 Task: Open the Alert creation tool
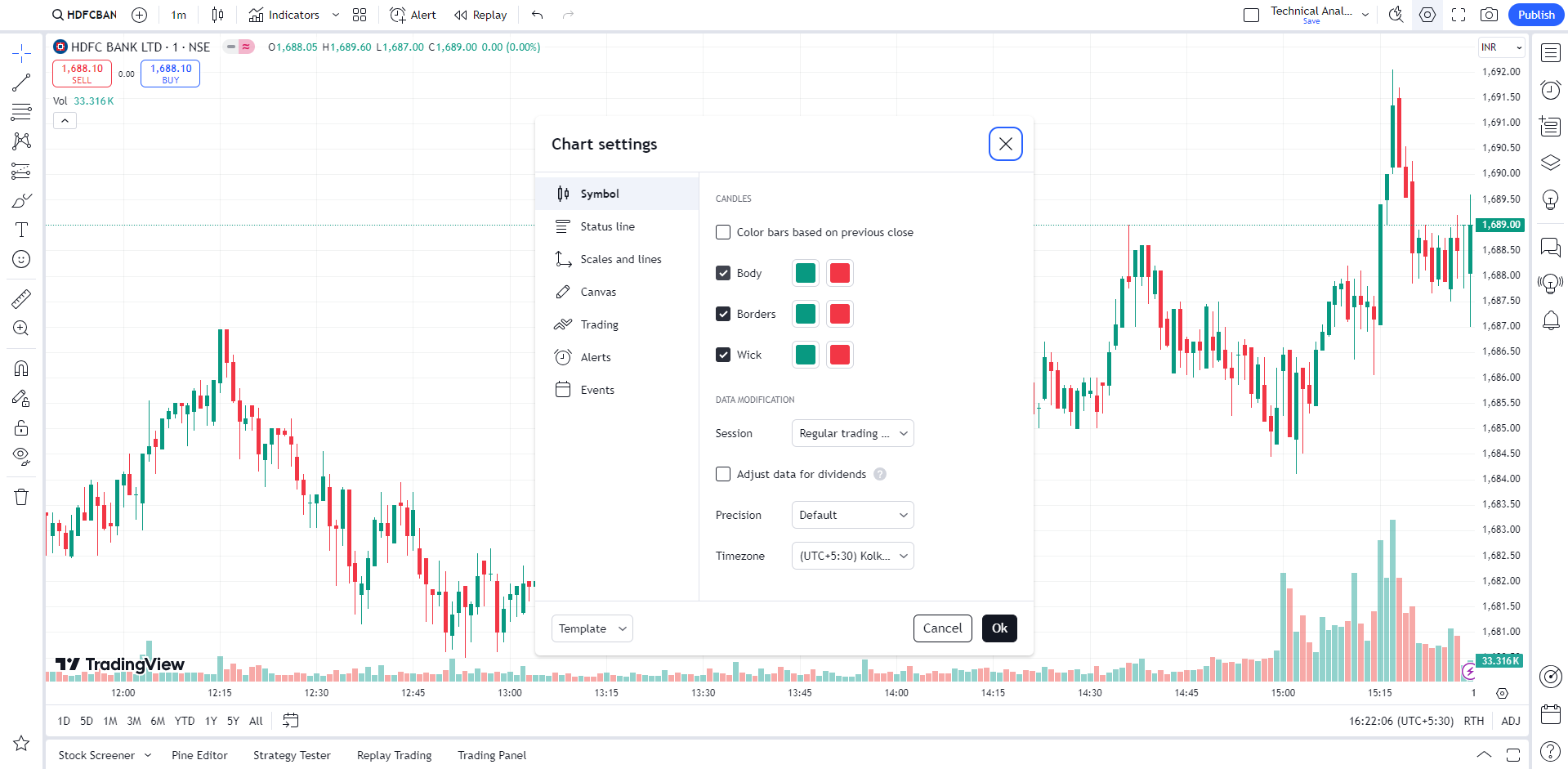click(x=413, y=15)
